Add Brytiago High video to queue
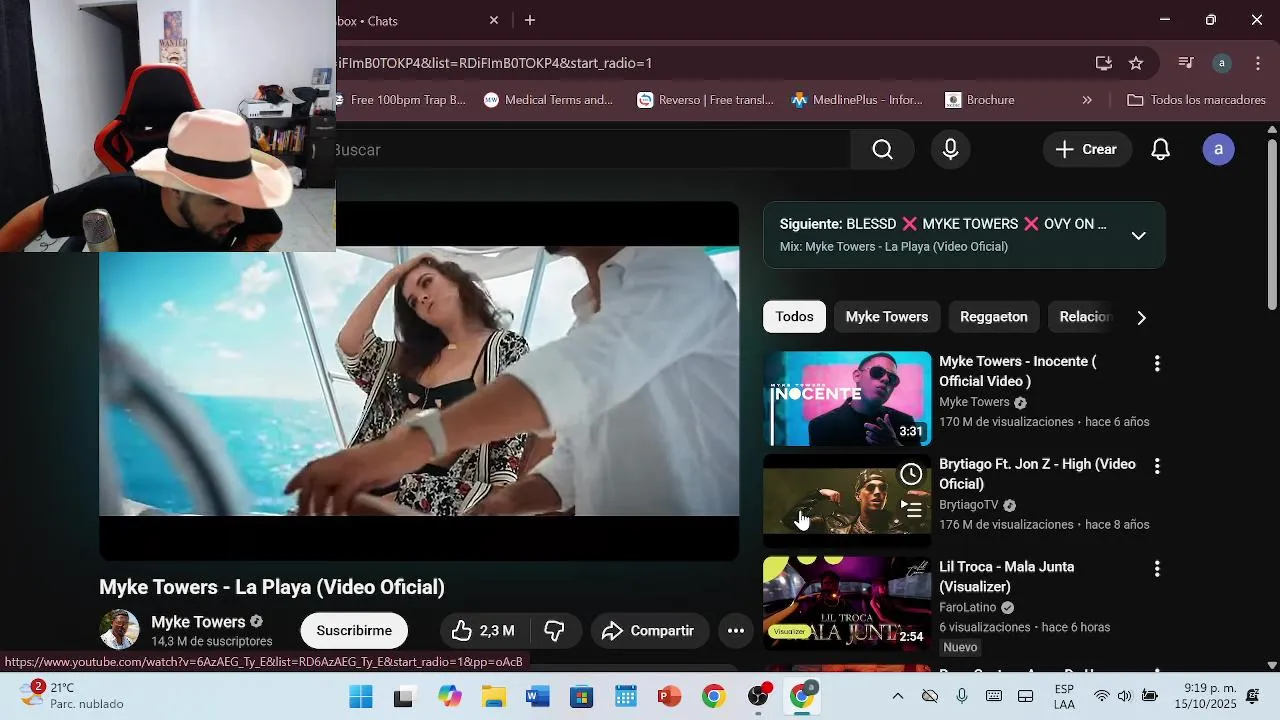 click(911, 508)
